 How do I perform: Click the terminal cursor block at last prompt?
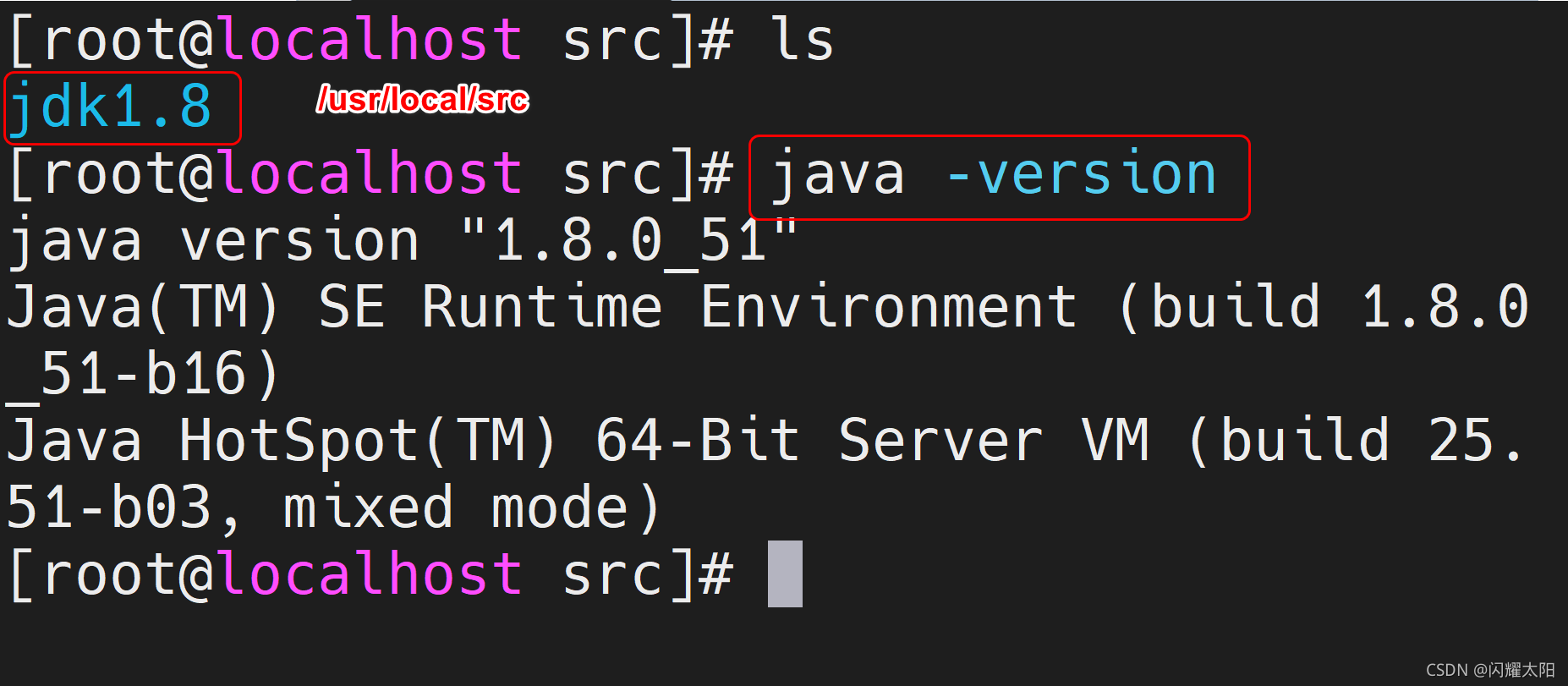[x=785, y=574]
